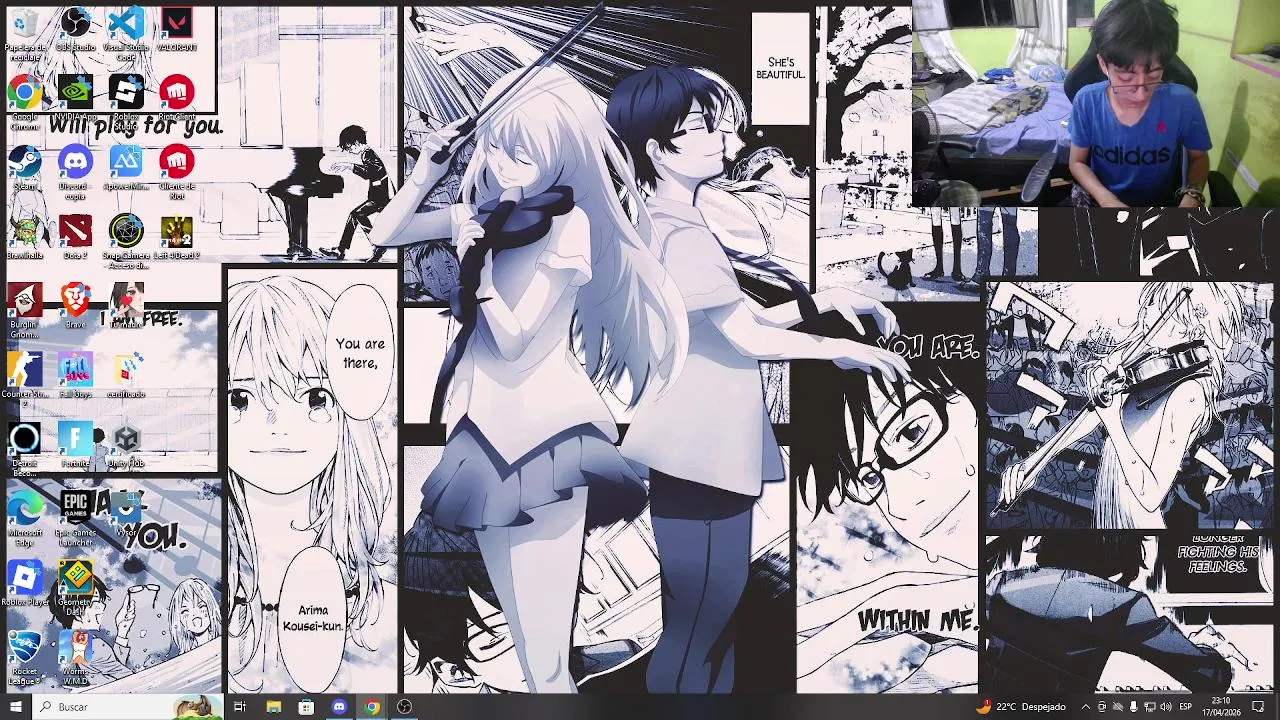This screenshot has height=720, width=1280.
Task: Launch Counter-Strike 2 shortcut
Action: [25, 378]
